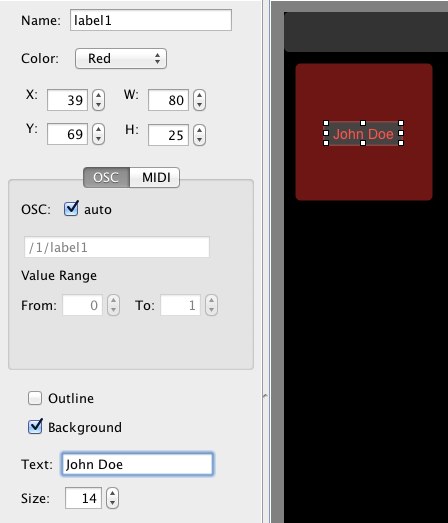The width and height of the screenshot is (448, 523).
Task: Decrease the Y position stepper down arrow
Action: [98, 139]
